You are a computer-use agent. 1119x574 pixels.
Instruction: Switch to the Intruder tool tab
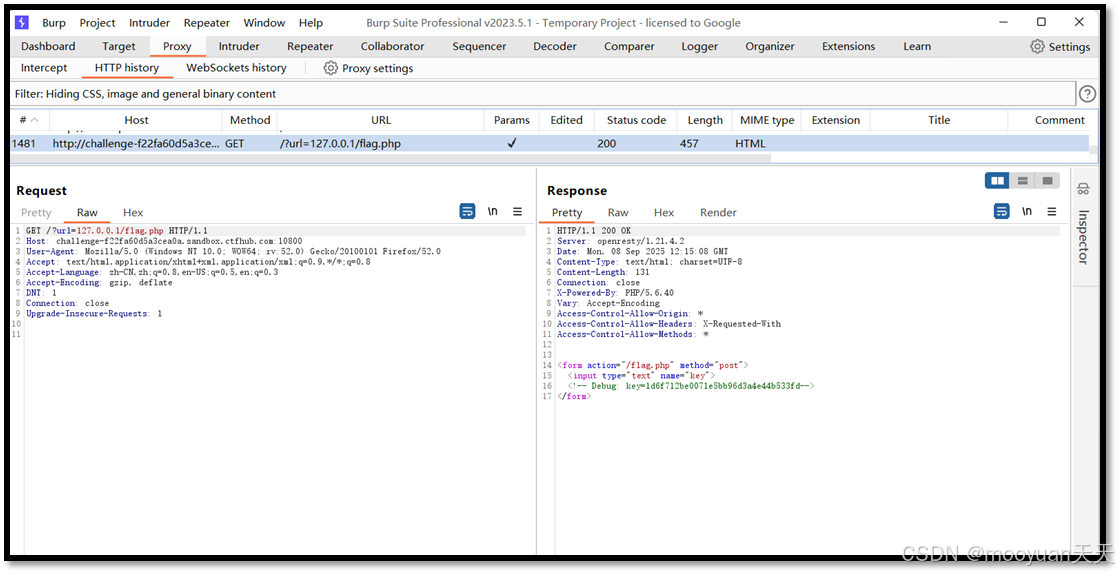coord(239,46)
